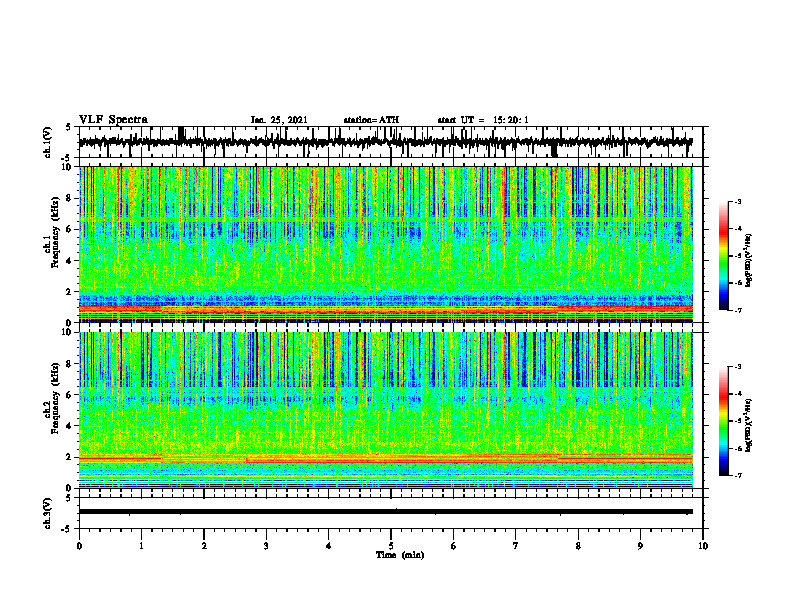Click the "-7" label on ch.2 color bar
Screen dimensions: 792x612
(x=737, y=476)
